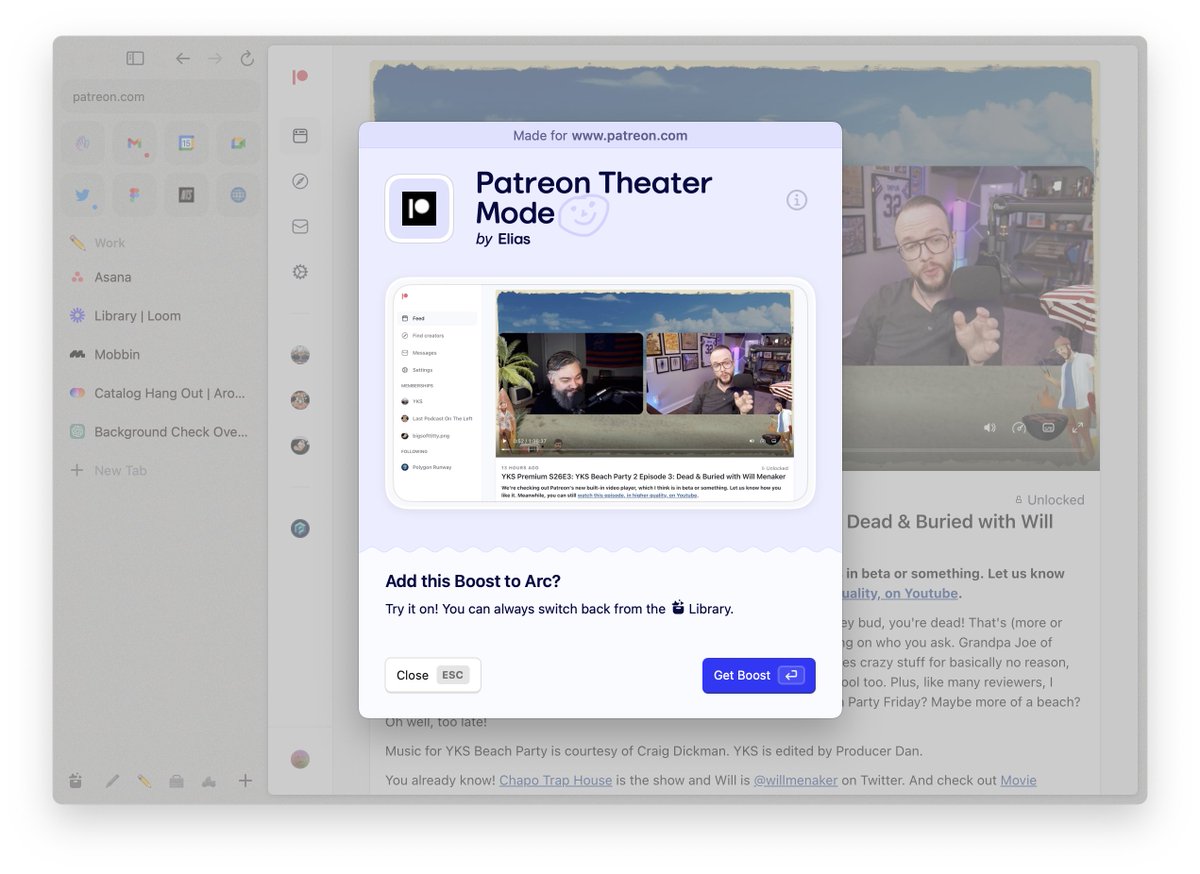This screenshot has width=1200, height=874.
Task: Open Patreon Messages envelope icon
Action: tap(300, 226)
